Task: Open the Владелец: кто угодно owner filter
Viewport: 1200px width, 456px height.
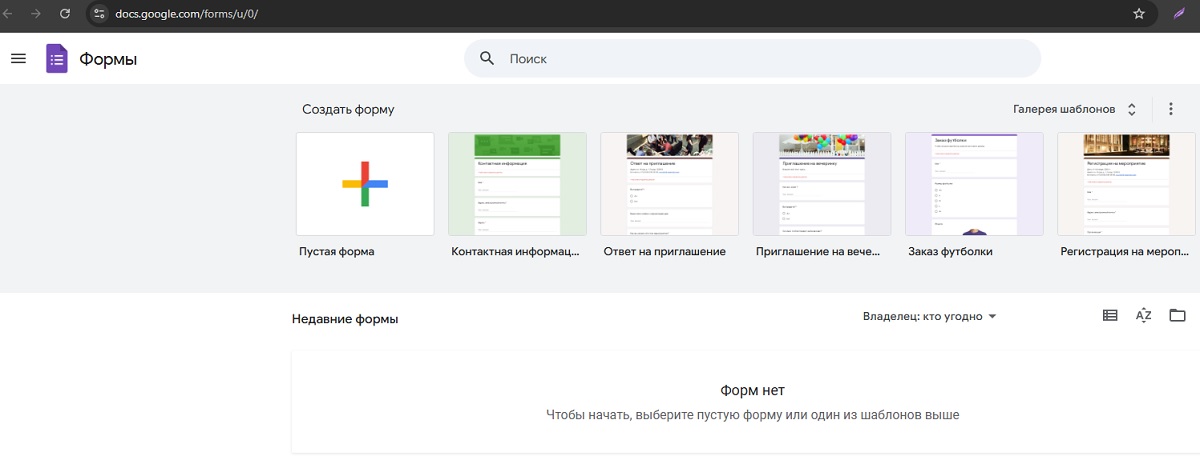Action: tap(930, 317)
